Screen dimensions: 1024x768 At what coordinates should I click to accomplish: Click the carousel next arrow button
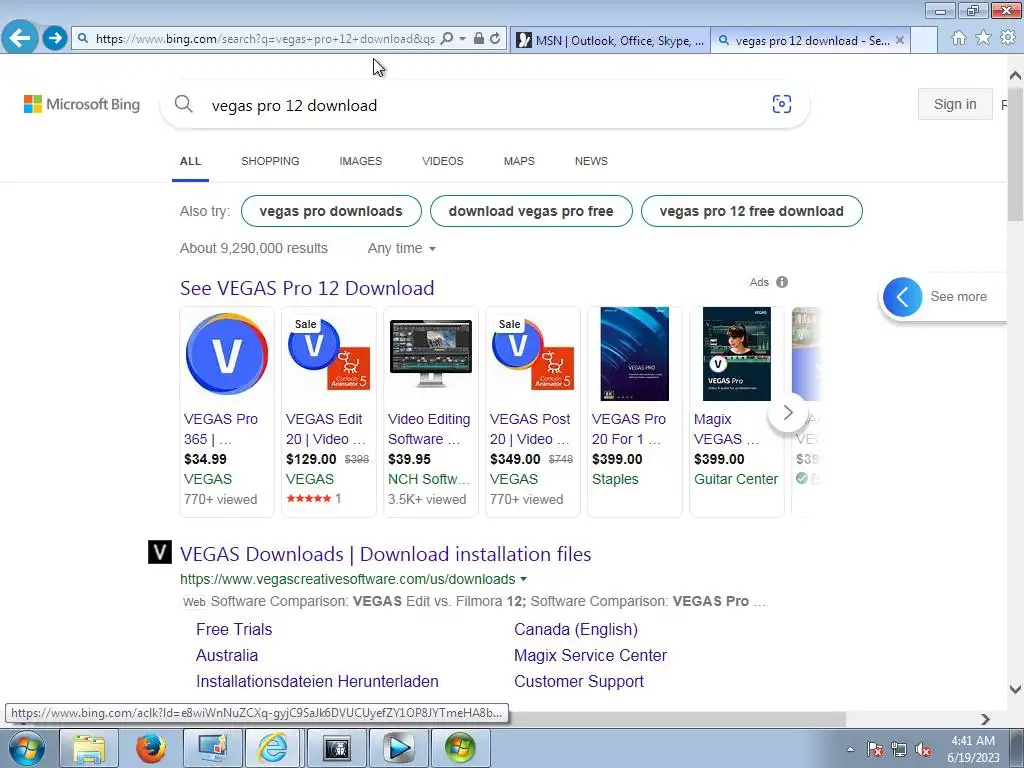tap(788, 413)
